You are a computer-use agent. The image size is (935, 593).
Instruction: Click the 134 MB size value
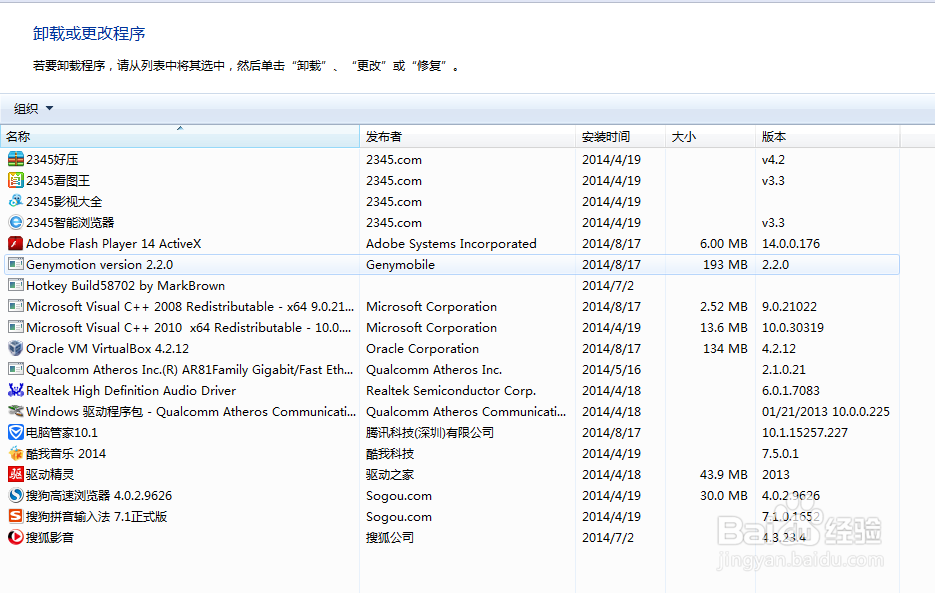725,348
